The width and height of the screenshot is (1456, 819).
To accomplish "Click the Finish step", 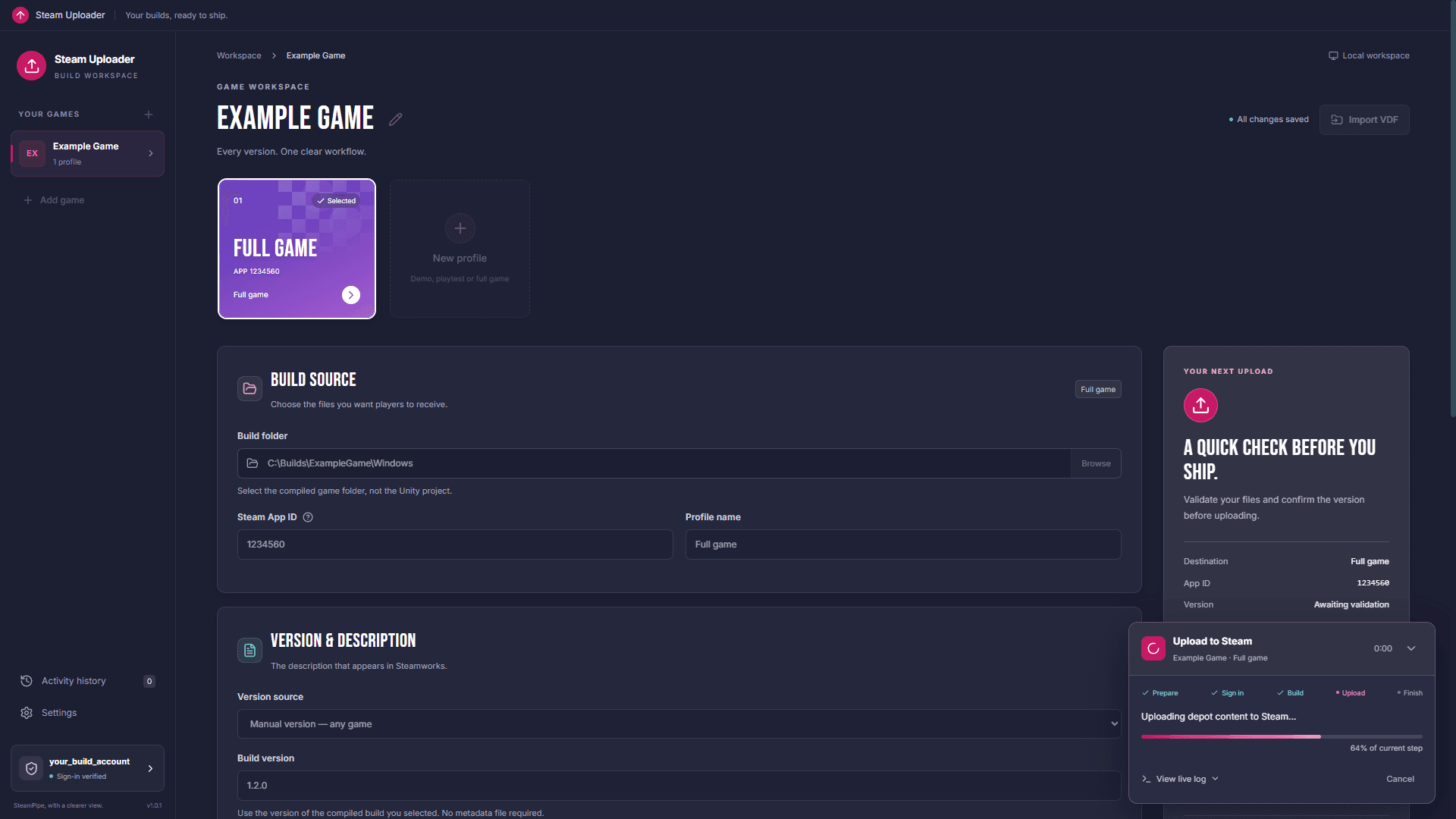I will [1410, 693].
